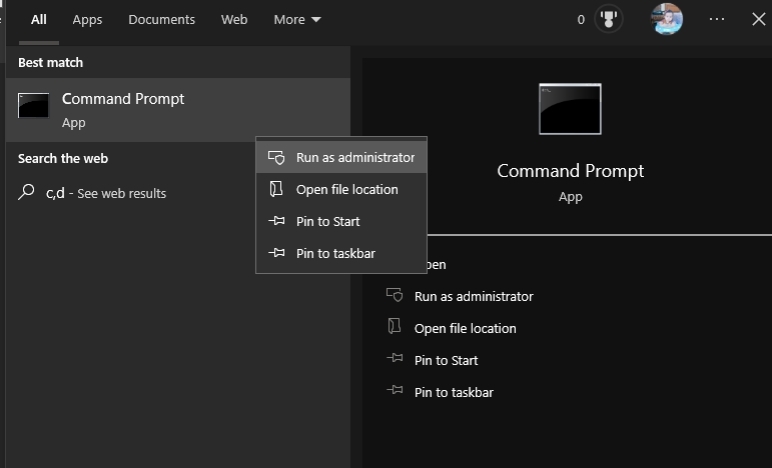The height and width of the screenshot is (468, 772).
Task: Open the three-dot options menu
Action: 717,19
